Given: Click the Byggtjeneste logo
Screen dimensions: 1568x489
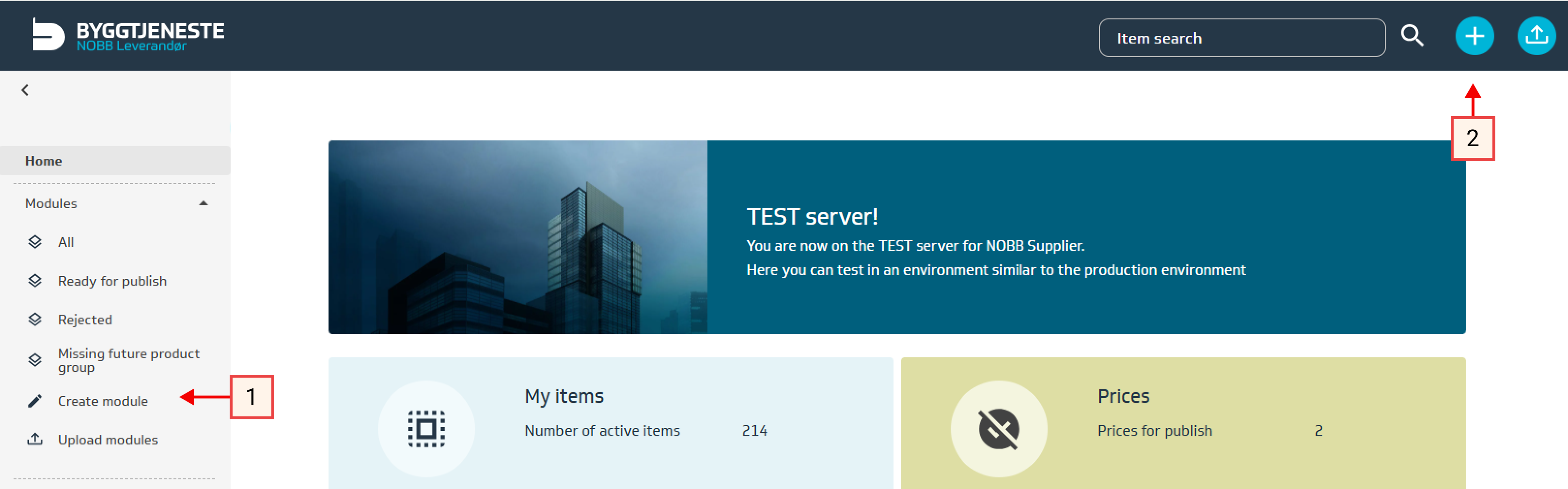Looking at the screenshot, I should click(x=128, y=35).
